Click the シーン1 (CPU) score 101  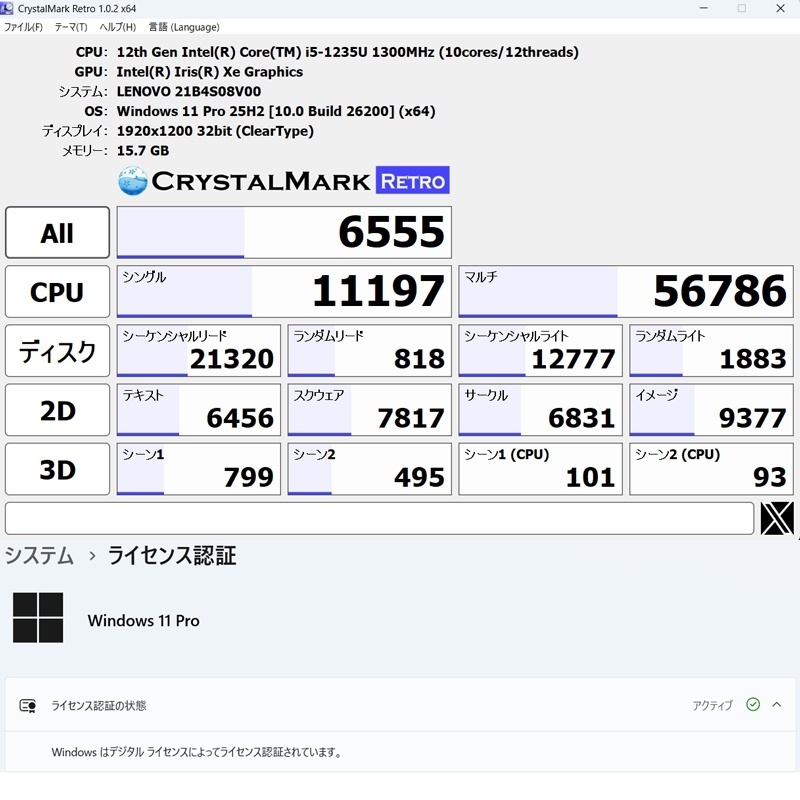pyautogui.click(x=541, y=469)
